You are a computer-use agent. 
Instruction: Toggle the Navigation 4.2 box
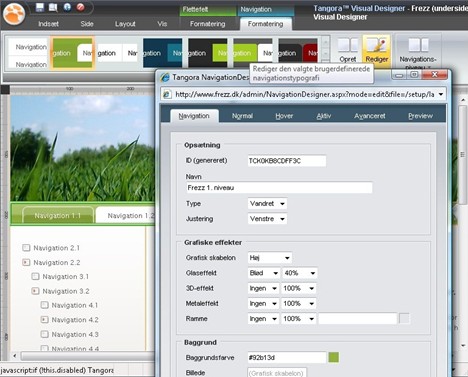(x=44, y=320)
